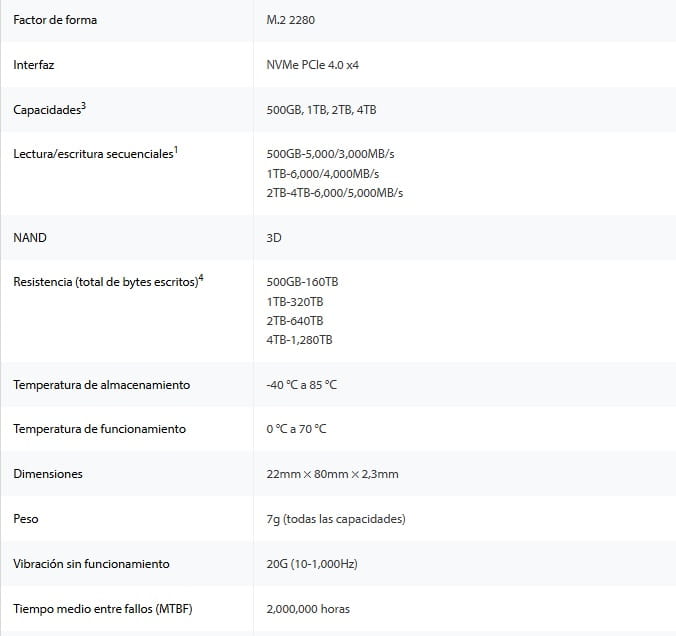Click the 2,000,000 horas MTBF value
This screenshot has height=636, width=676.
point(308,609)
